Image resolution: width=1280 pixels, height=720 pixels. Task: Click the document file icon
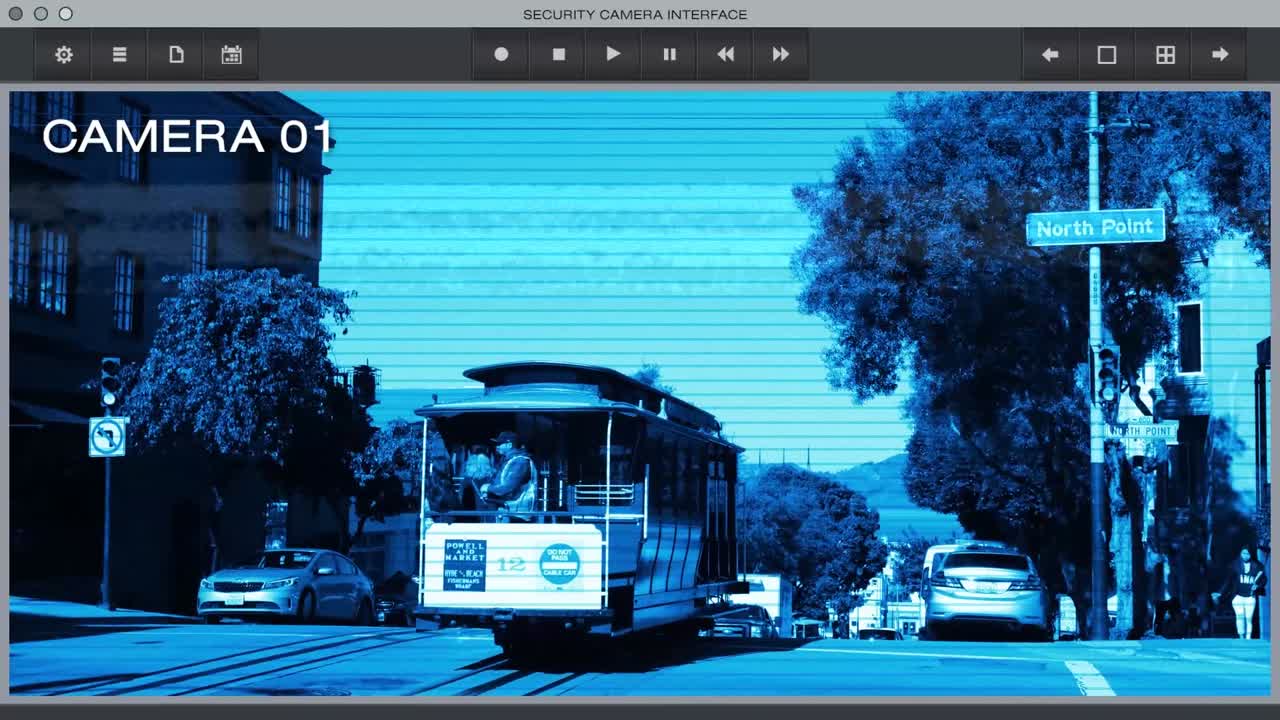point(176,55)
